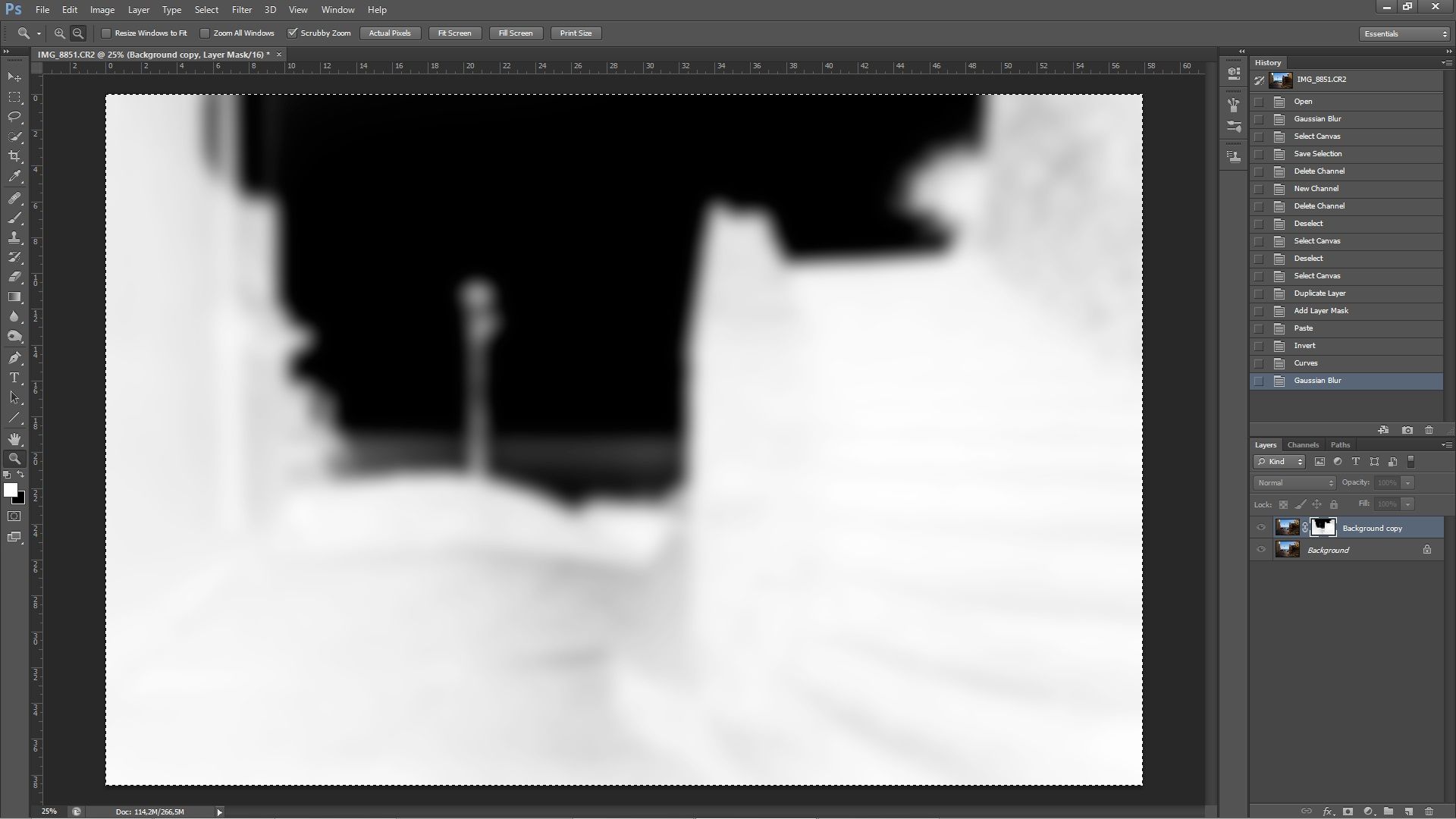Hide the Background copy layer
The image size is (1456, 819).
click(x=1261, y=528)
